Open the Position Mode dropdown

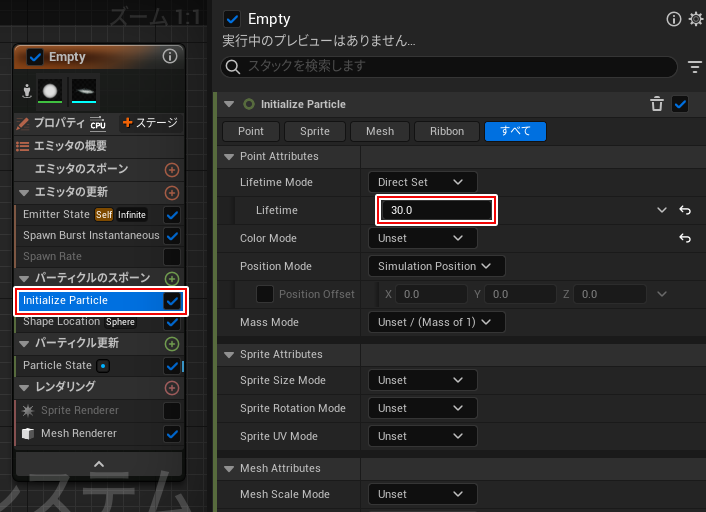(x=435, y=266)
